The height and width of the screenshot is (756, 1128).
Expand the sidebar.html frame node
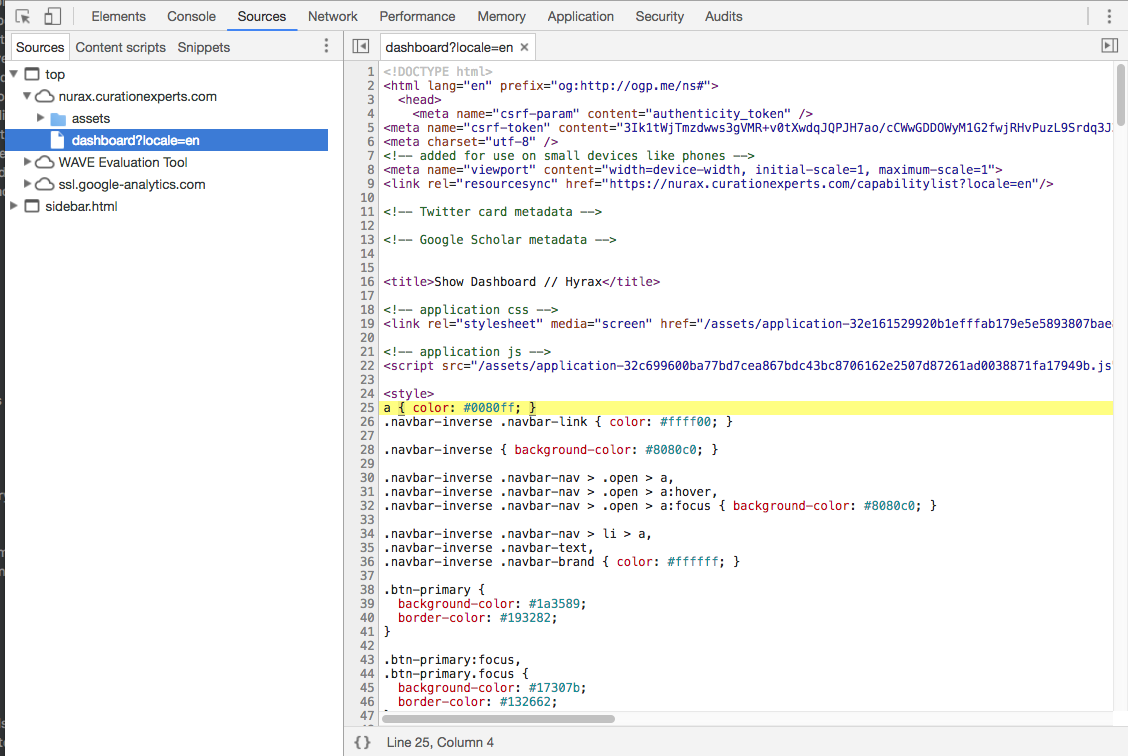click(x=14, y=206)
